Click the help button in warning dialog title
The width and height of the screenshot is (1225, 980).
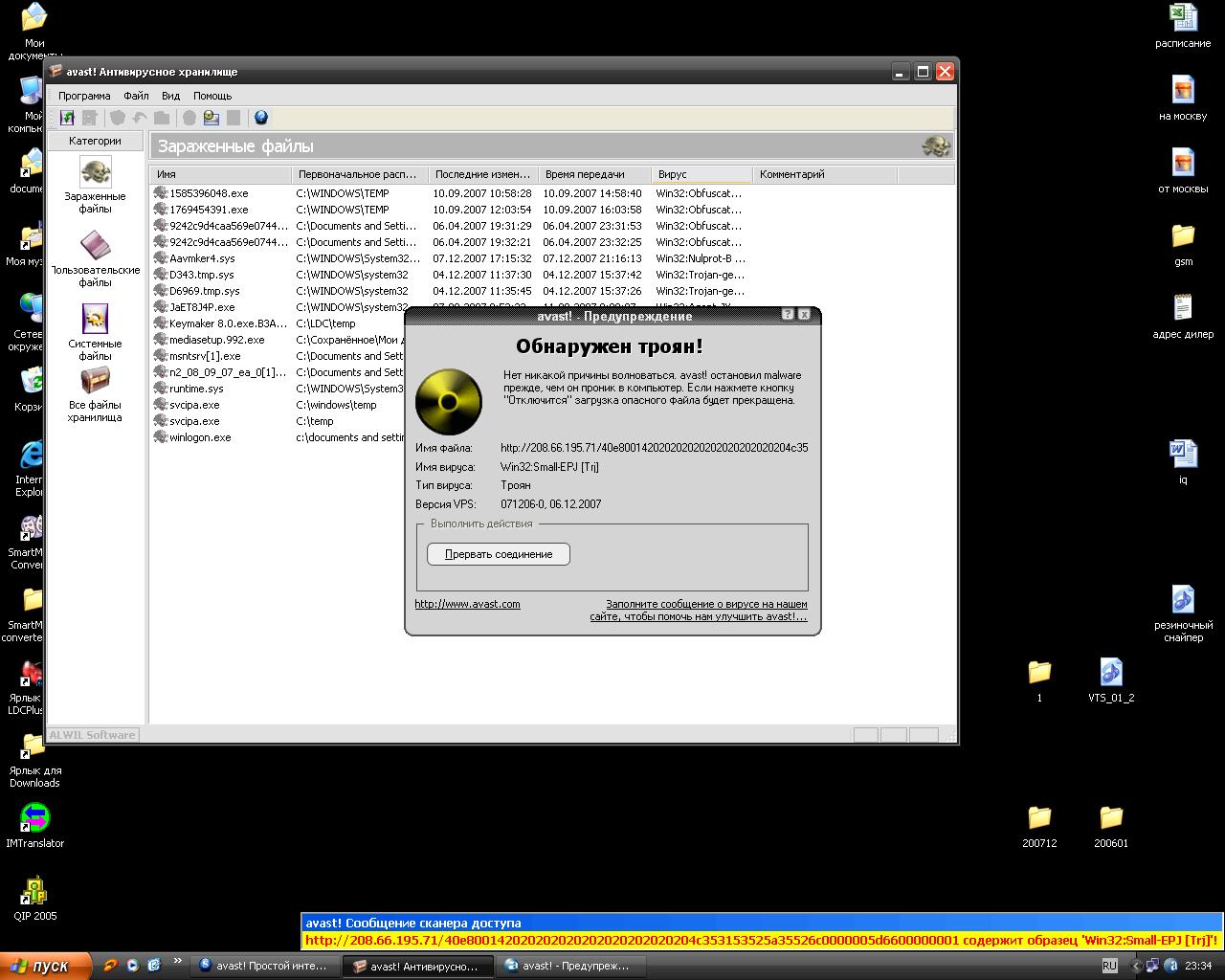788,315
